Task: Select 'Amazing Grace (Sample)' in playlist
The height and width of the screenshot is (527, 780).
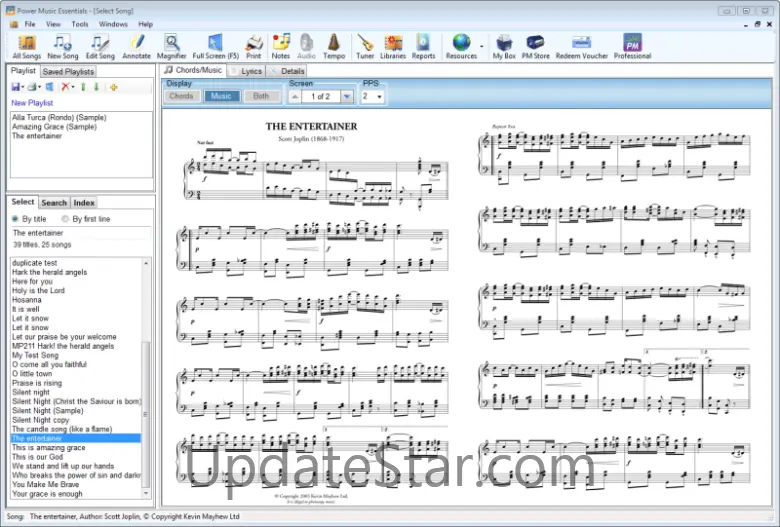Action: [x=54, y=127]
